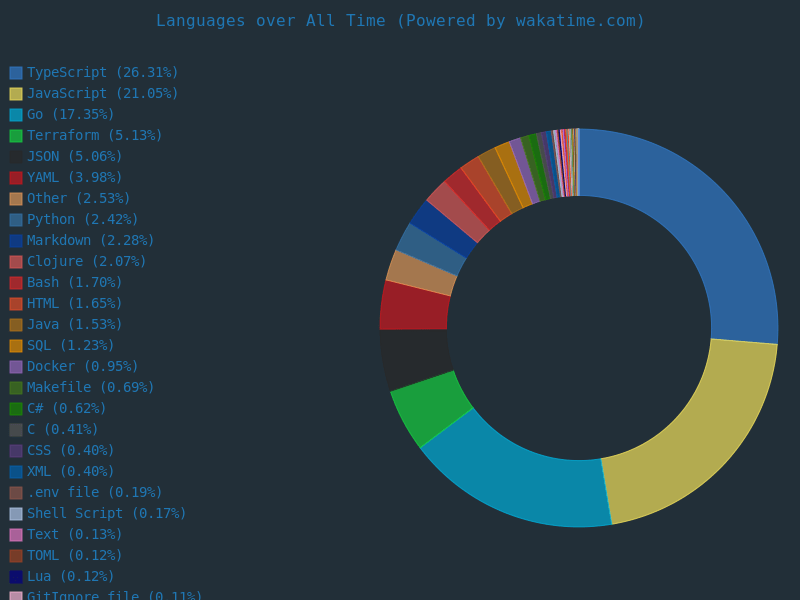Viewport: 800px width, 600px height.
Task: Click the Other legend color swatch
Action: [16, 198]
